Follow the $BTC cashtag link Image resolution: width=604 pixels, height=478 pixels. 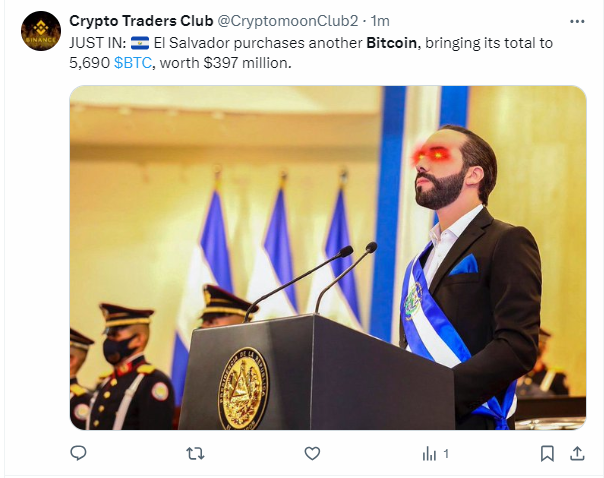coord(133,63)
